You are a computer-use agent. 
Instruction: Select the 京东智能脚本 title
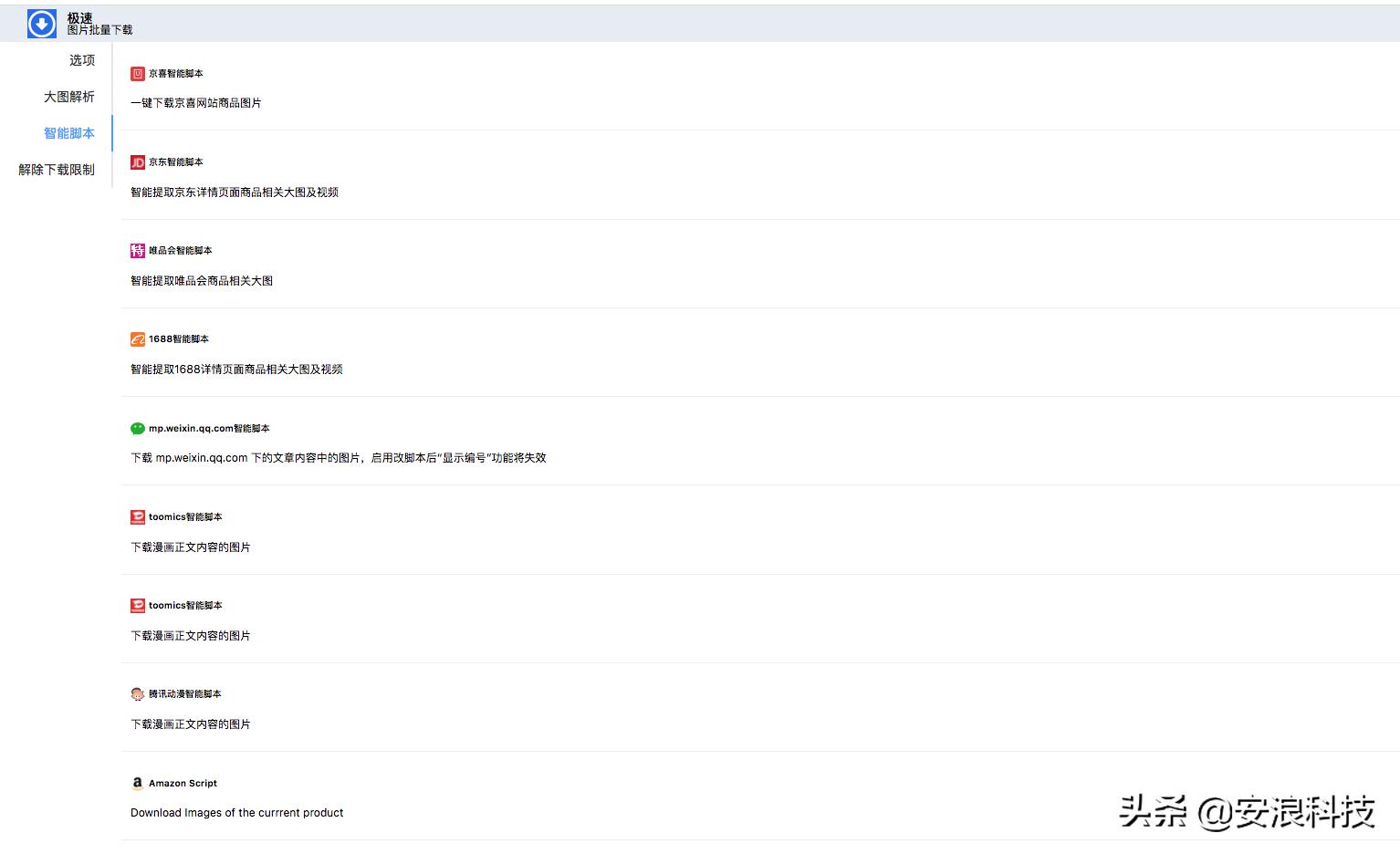[x=176, y=162]
